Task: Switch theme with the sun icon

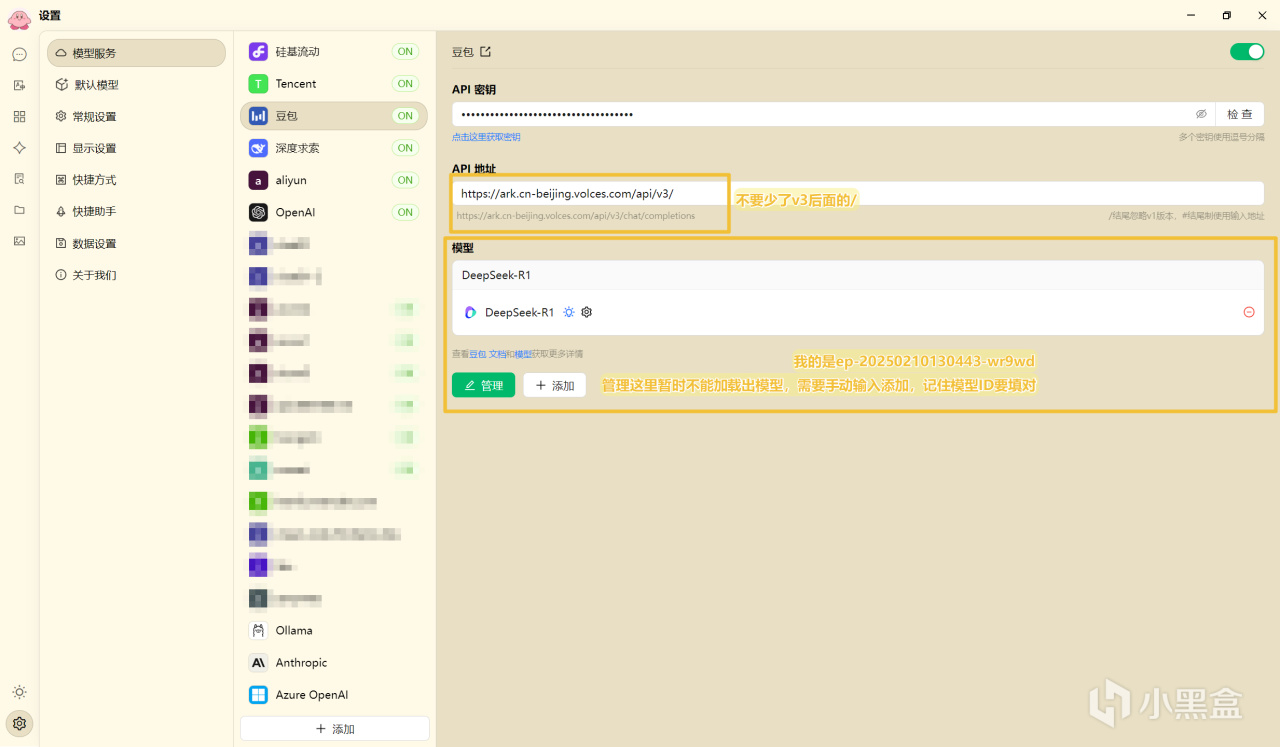Action: 19,692
